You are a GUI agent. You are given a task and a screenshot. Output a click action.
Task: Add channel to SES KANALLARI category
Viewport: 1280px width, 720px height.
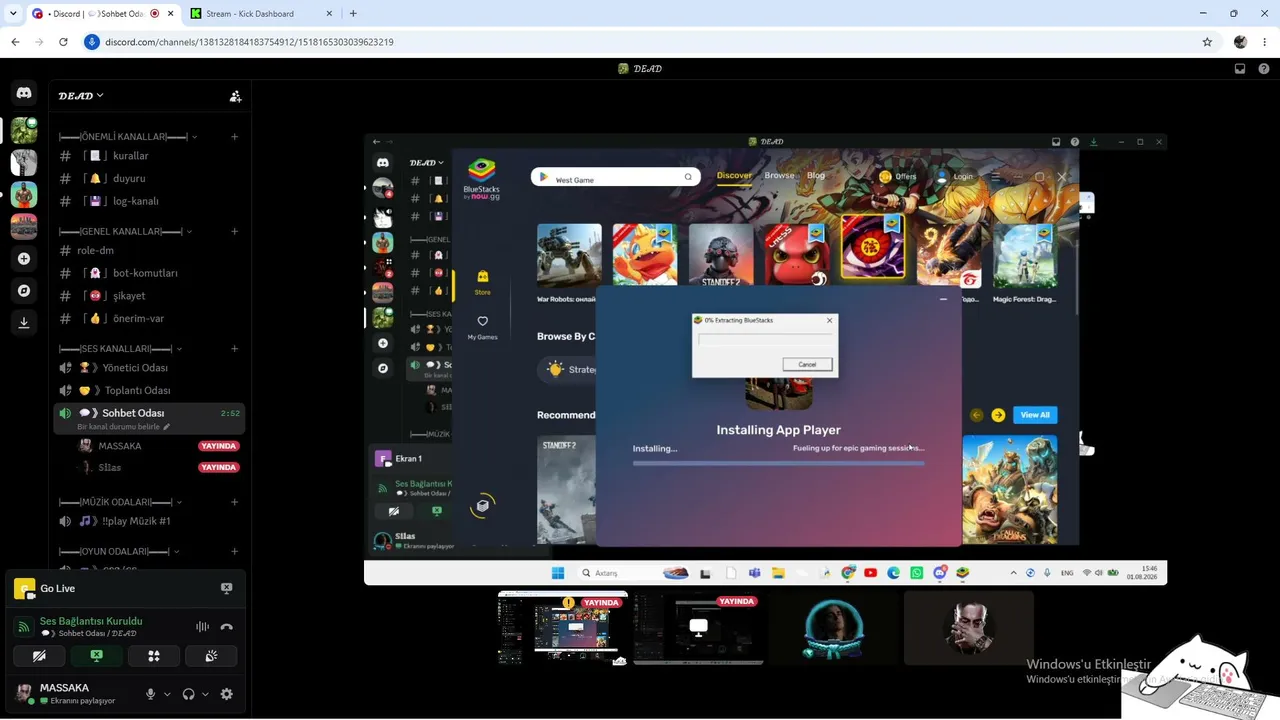coord(235,349)
